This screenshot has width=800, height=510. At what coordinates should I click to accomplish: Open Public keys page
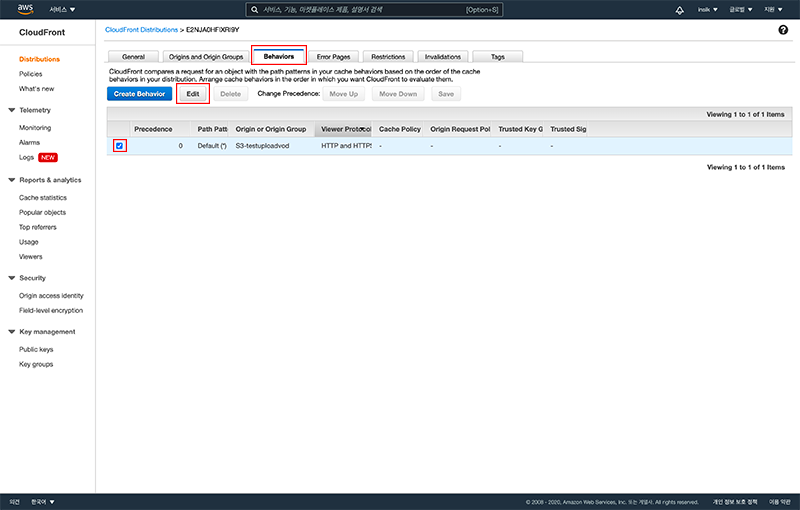36,350
